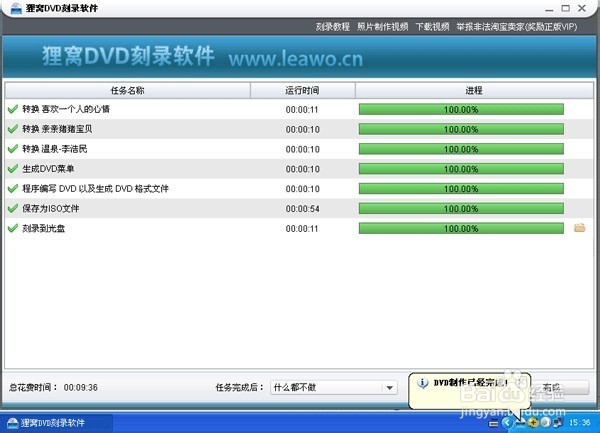This screenshot has height=433, width=600.
Task: Click the 运行时间 column header
Action: point(302,91)
